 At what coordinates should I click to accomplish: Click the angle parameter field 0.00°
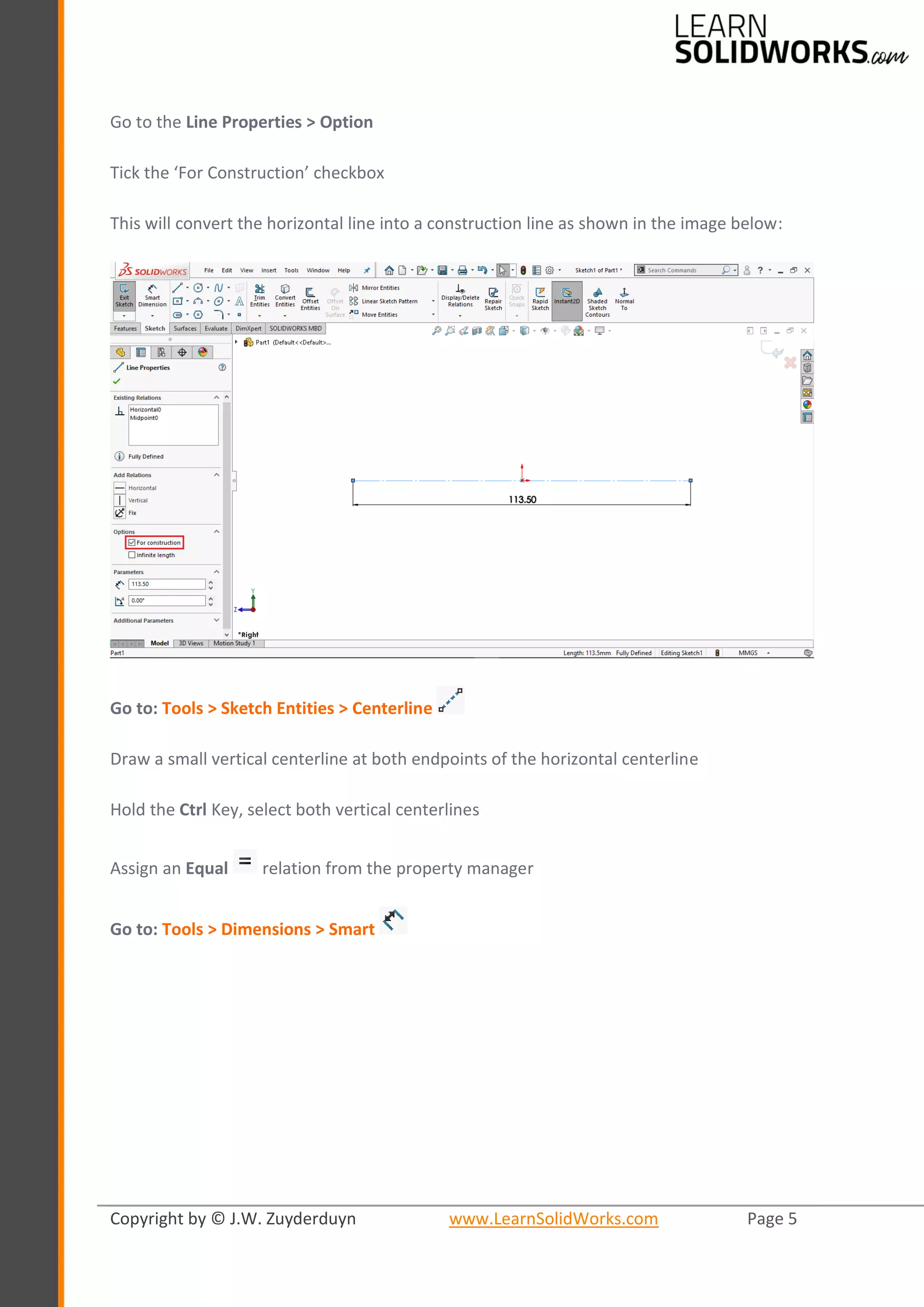(166, 601)
